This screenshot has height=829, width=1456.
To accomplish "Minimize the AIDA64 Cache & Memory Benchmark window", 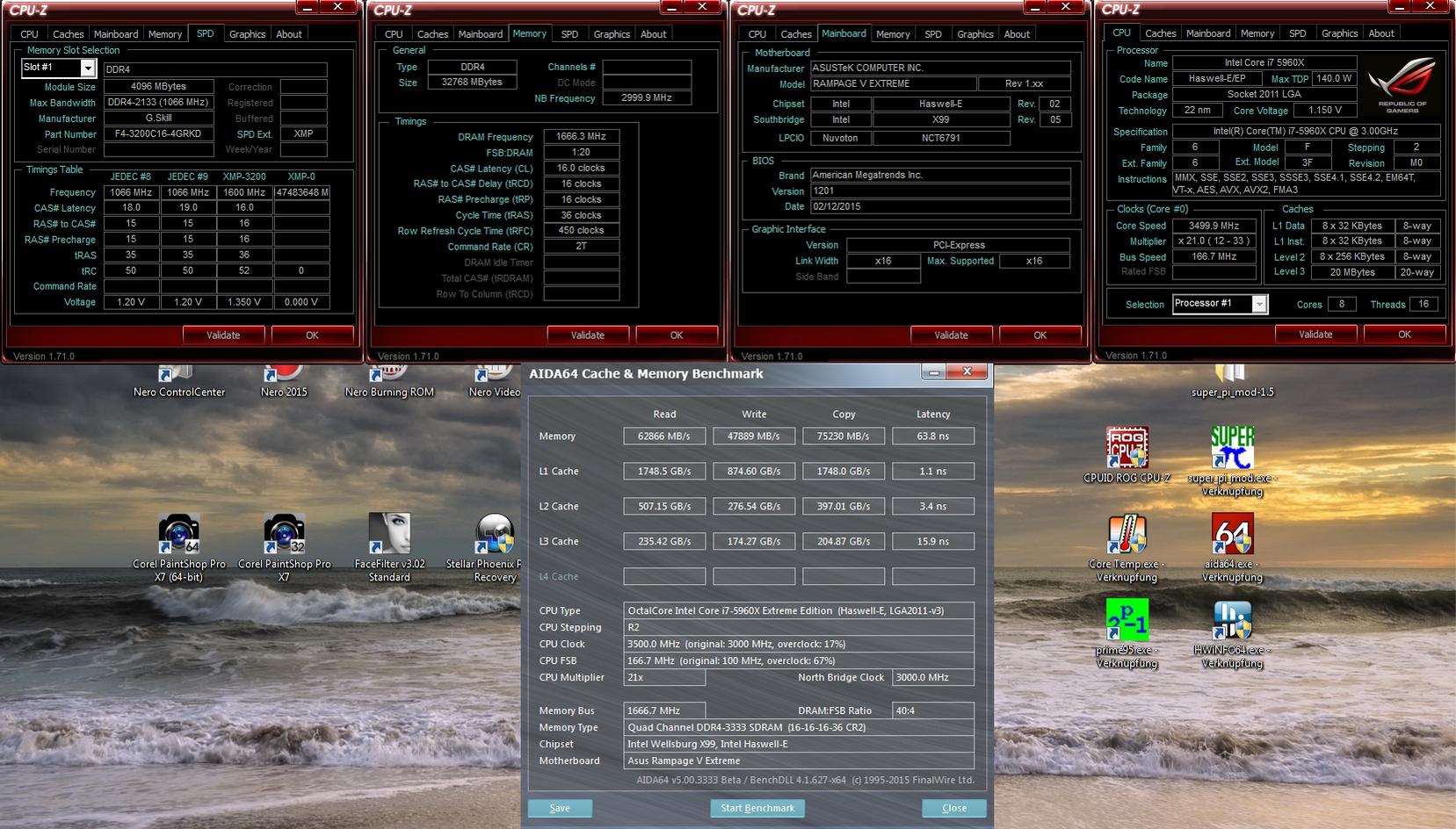I will (x=934, y=372).
